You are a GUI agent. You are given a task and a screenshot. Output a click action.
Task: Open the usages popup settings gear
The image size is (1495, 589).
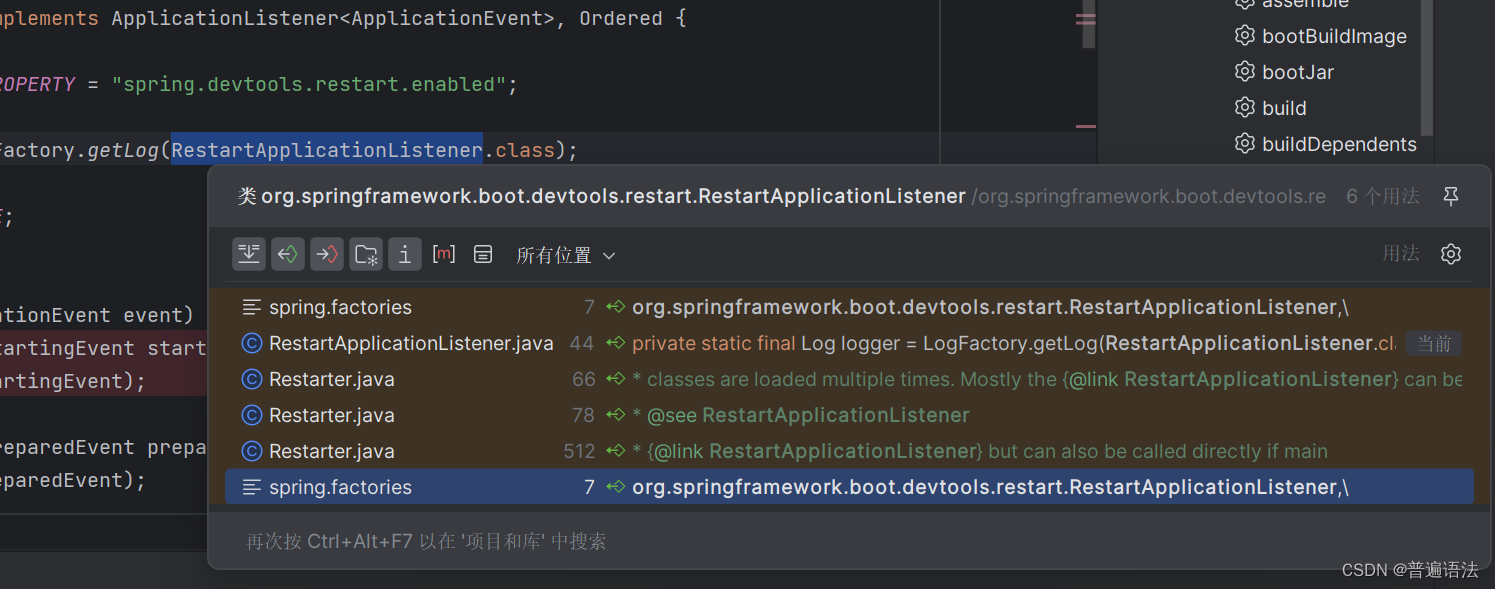1451,253
